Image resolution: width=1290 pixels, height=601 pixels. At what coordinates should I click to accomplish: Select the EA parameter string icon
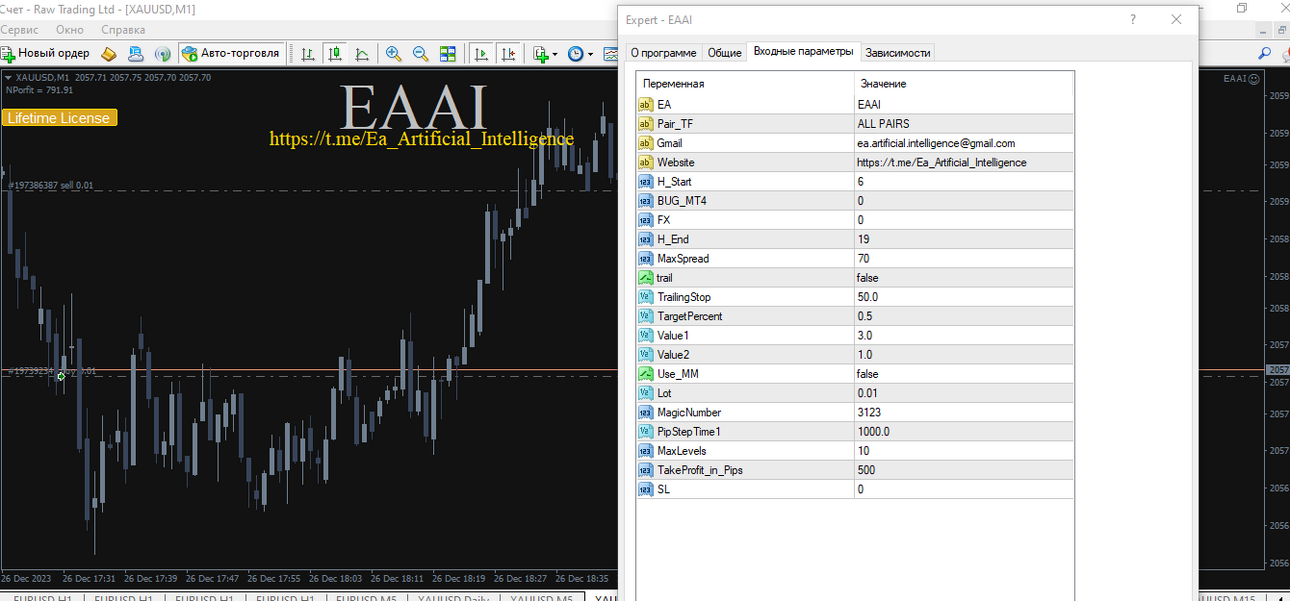coord(646,104)
